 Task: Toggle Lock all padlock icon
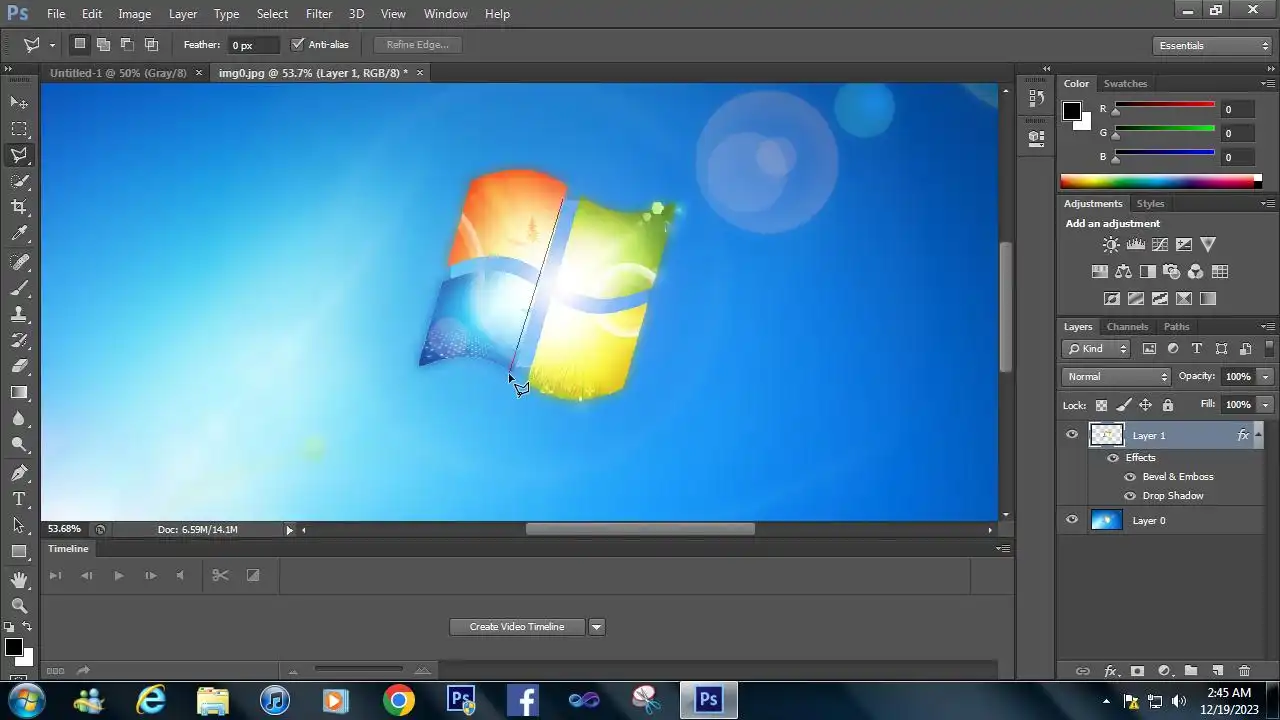tap(1167, 405)
